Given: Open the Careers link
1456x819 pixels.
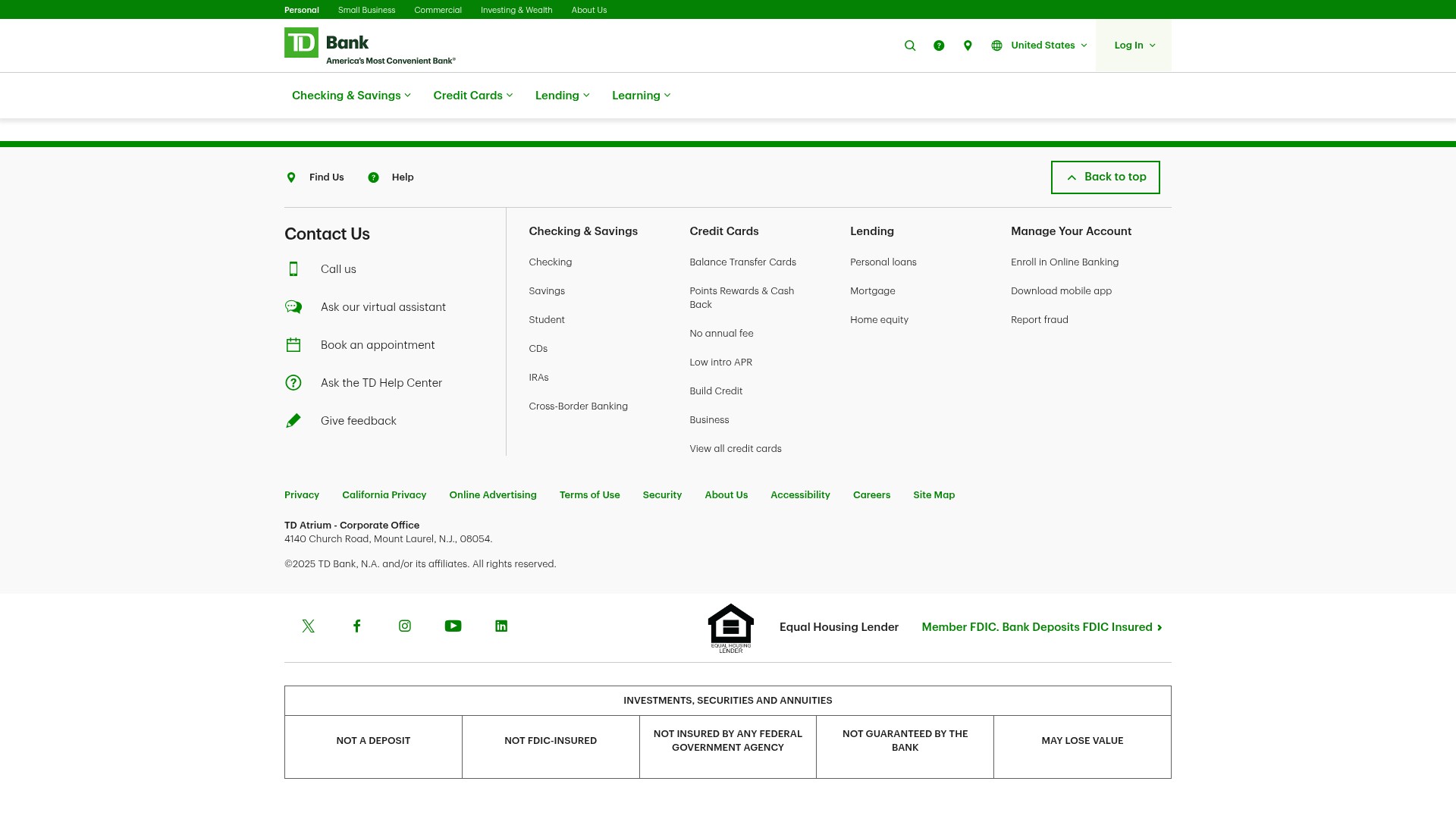Looking at the screenshot, I should pyautogui.click(x=871, y=495).
